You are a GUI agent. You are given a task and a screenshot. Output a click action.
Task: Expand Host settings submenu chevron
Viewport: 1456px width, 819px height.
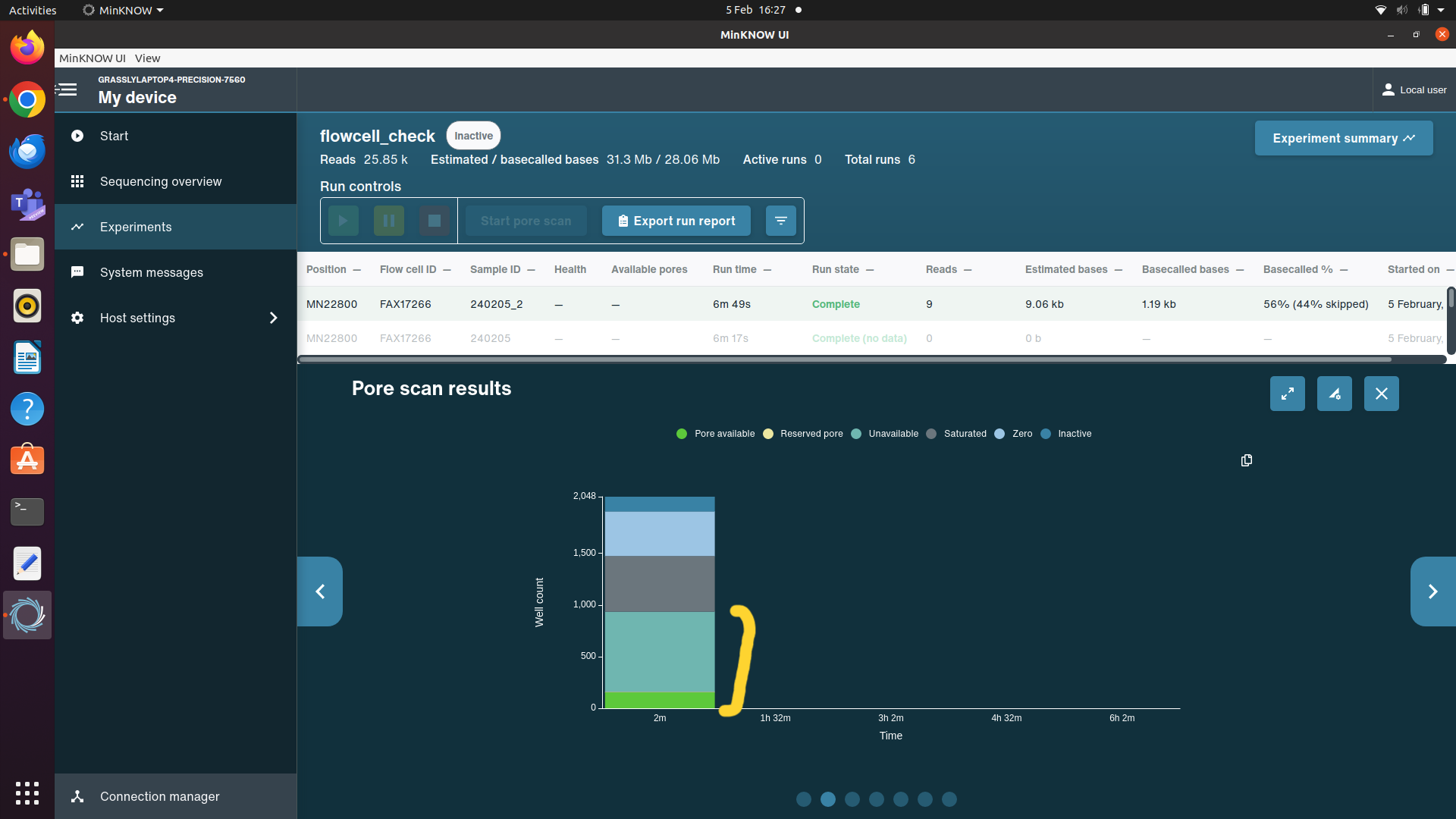[x=274, y=318]
